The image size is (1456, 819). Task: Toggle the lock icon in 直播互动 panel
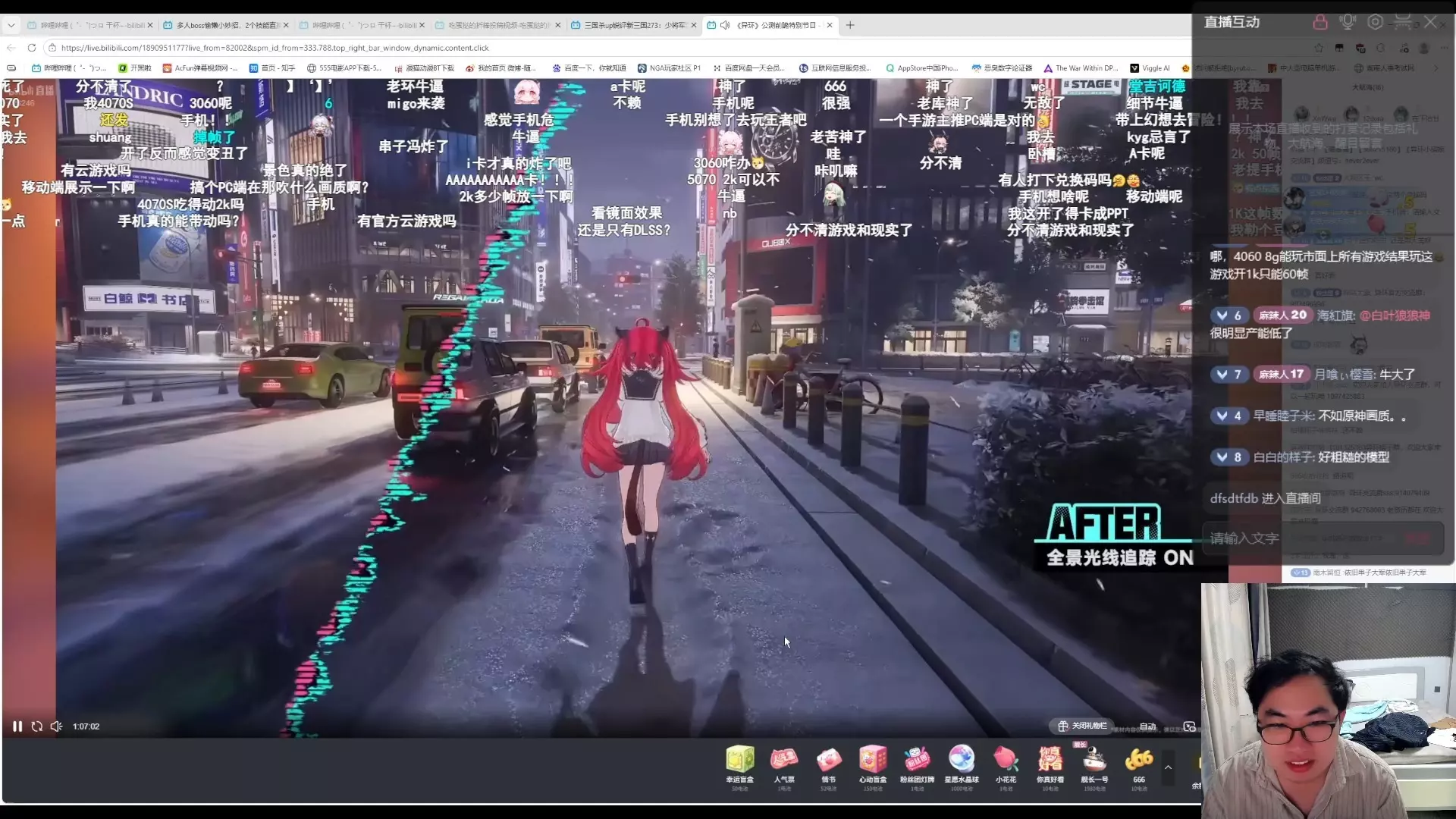tap(1320, 22)
